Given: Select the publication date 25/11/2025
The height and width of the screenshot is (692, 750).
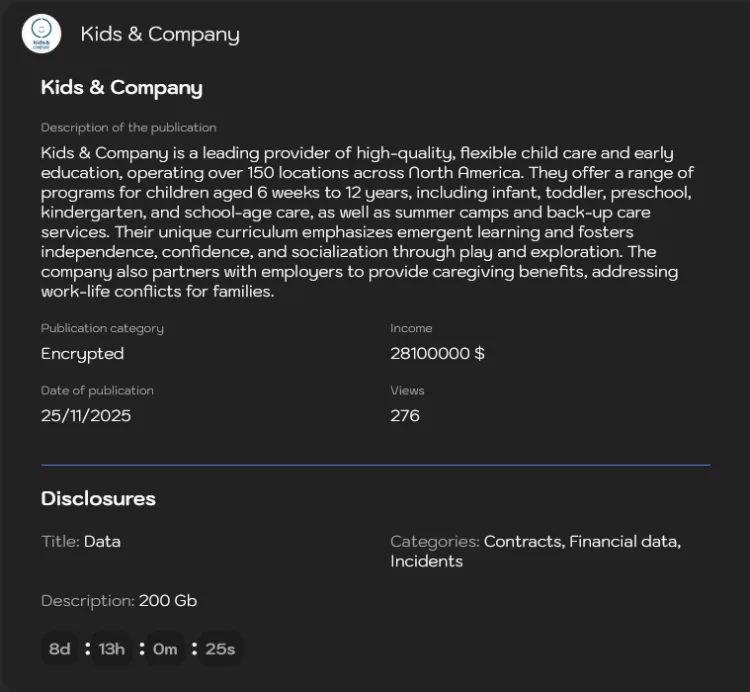Looking at the screenshot, I should pos(86,415).
